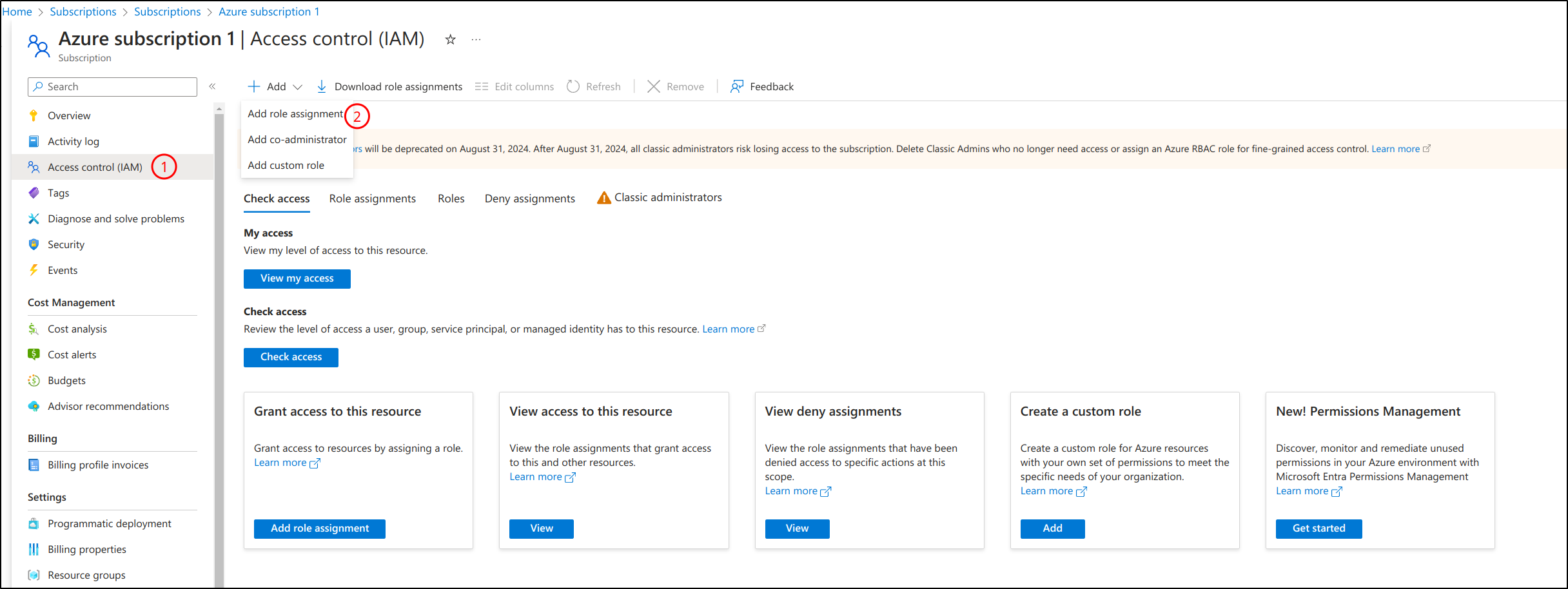Switch to the Role assignments tab
Viewport: 1568px width, 589px height.
372,198
